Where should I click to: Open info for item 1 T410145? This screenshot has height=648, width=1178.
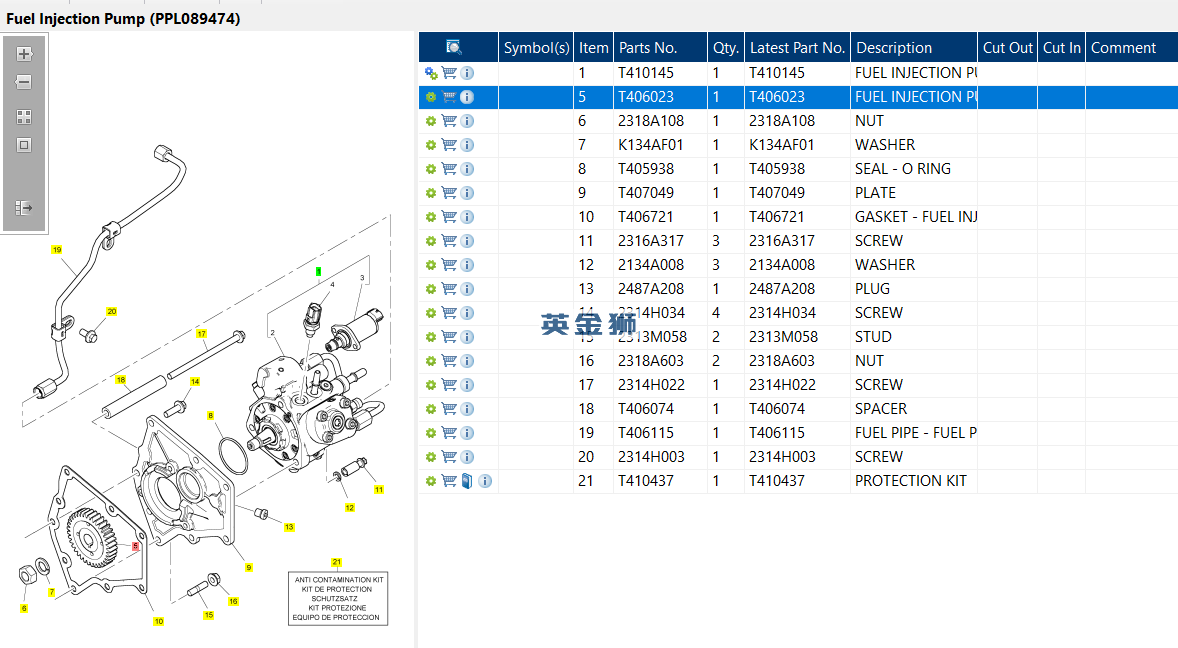(467, 73)
